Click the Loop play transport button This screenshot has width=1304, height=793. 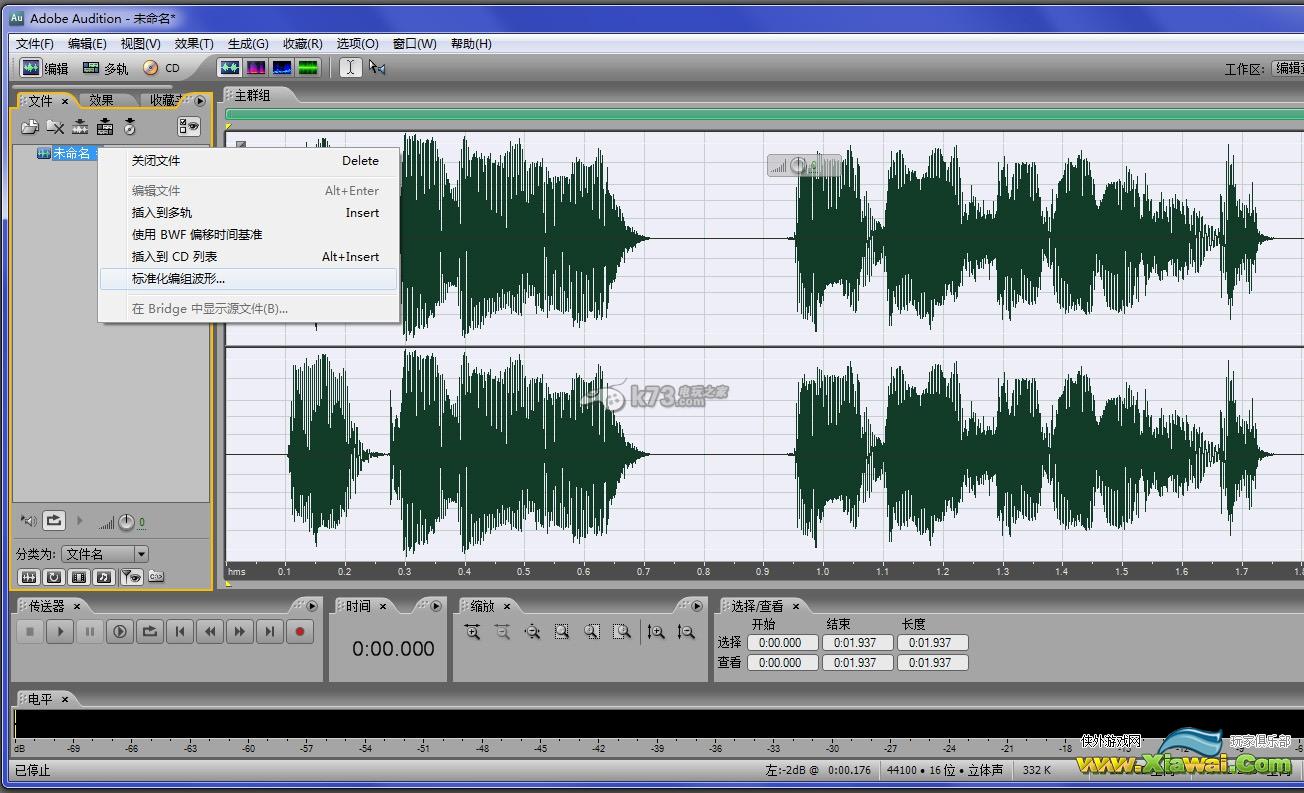pos(150,632)
